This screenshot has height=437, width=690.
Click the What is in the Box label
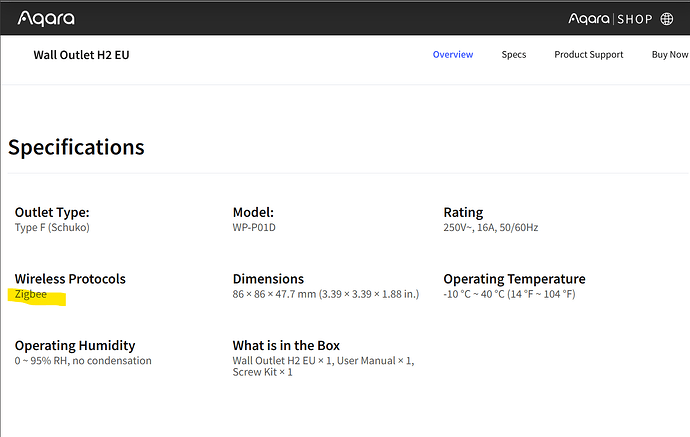coord(286,345)
